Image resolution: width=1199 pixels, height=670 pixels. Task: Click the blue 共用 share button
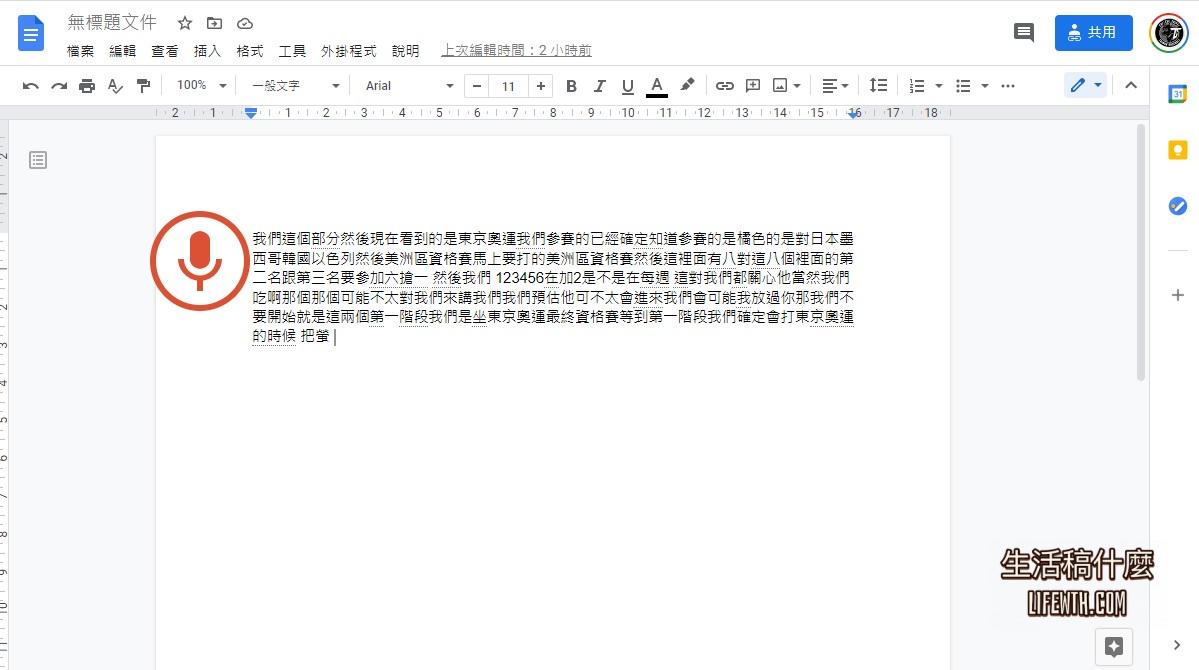[x=1093, y=33]
